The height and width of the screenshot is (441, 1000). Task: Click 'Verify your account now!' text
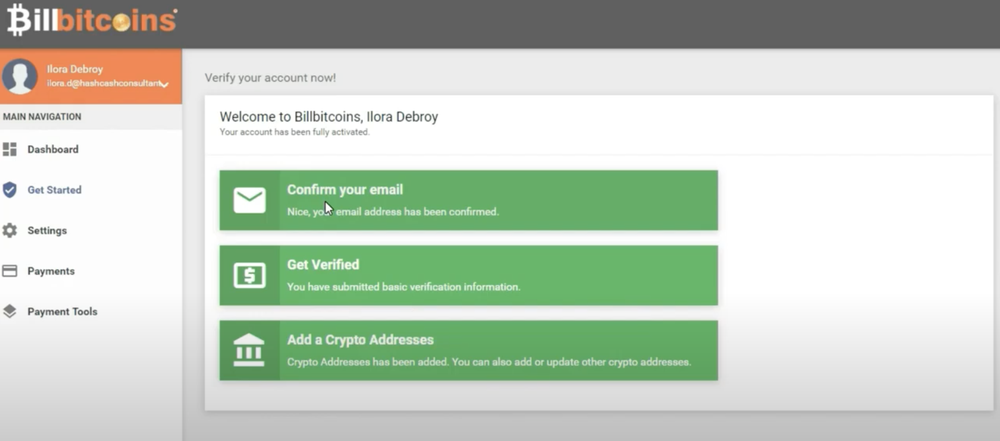tap(270, 78)
